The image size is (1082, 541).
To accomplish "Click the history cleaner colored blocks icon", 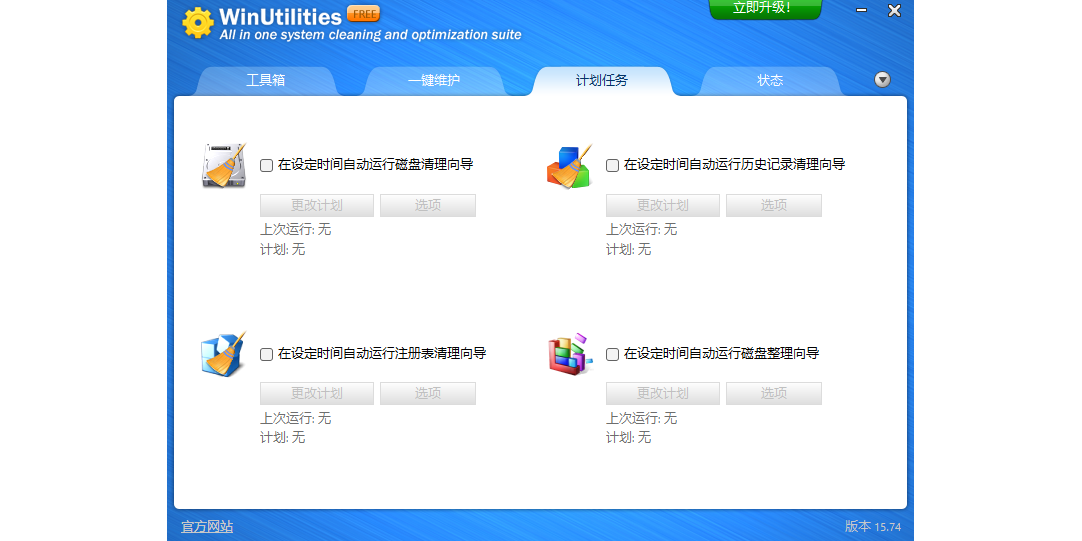I will point(569,166).
